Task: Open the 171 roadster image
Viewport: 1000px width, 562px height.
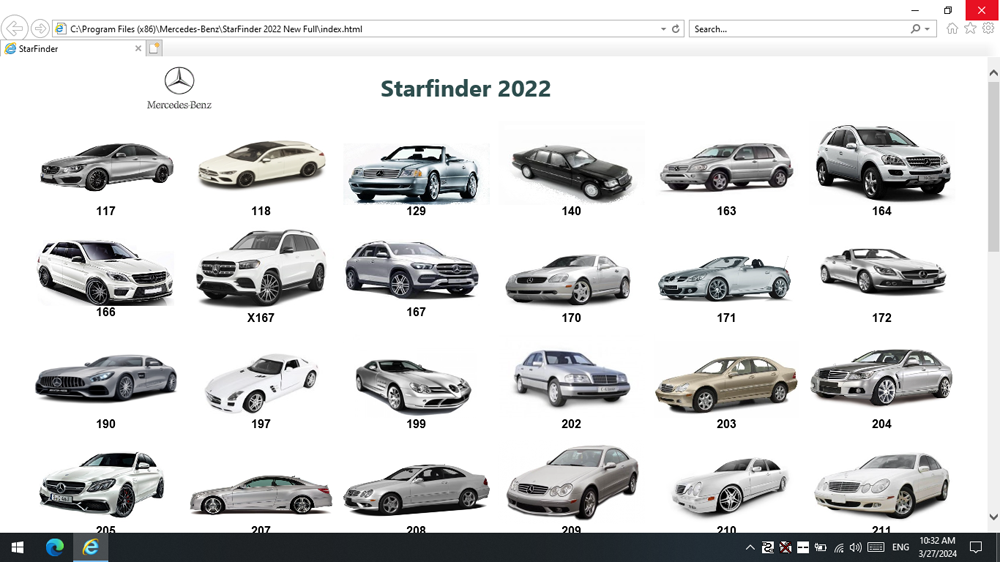Action: (725, 278)
